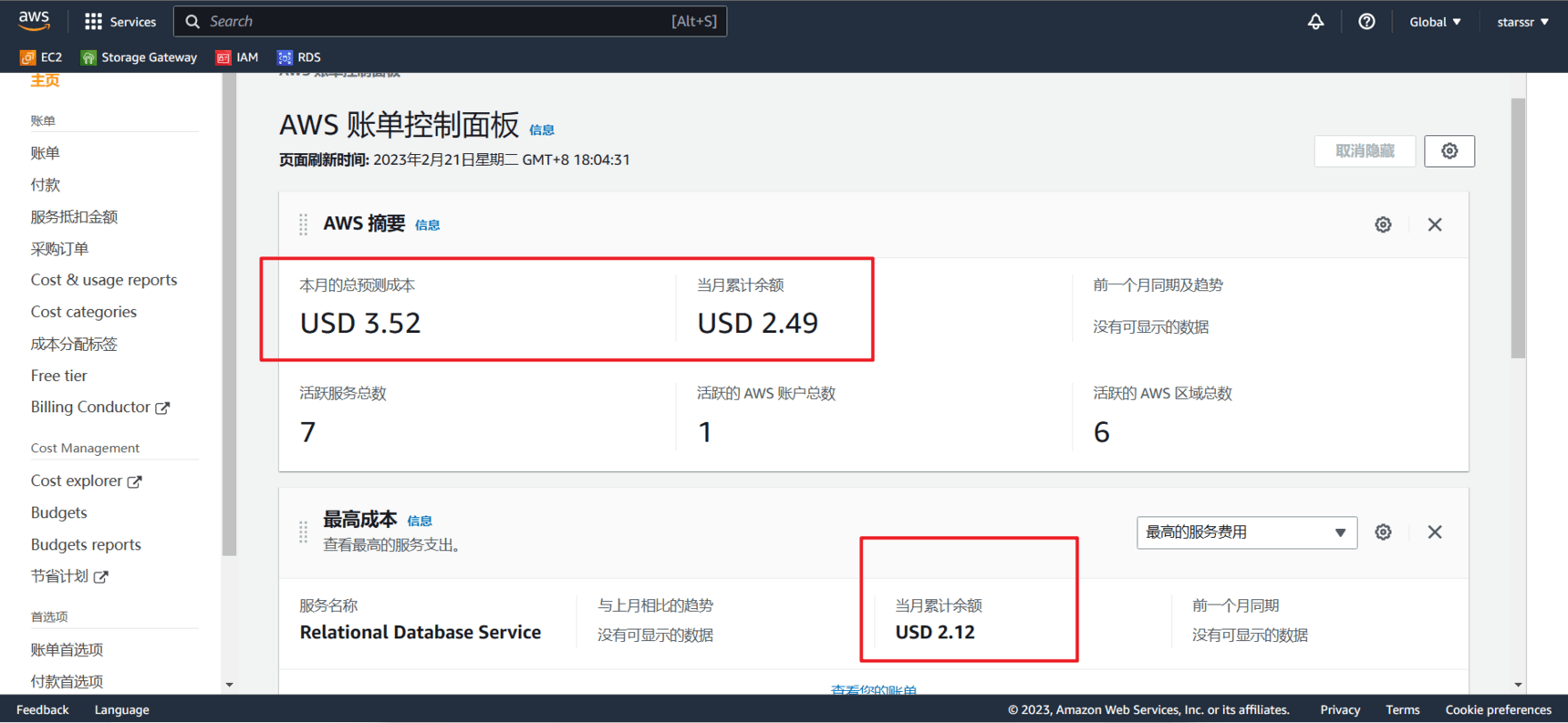
Task: Open 服务抵扣金额 in sidebar
Action: tap(74, 217)
